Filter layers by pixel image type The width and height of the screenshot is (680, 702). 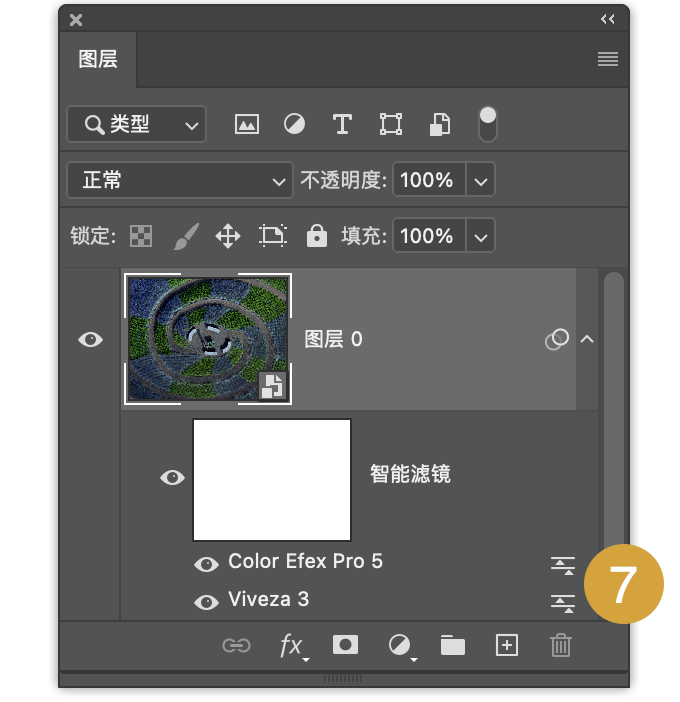tap(247, 124)
